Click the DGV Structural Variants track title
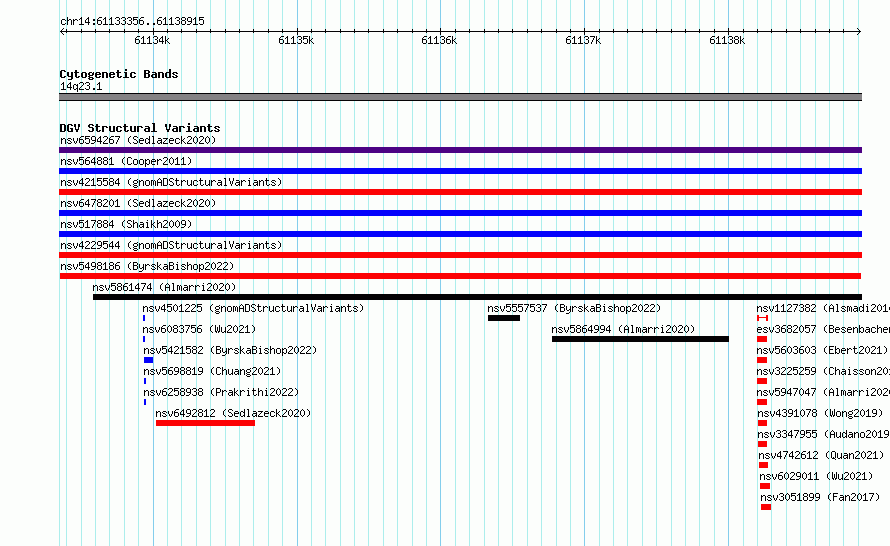This screenshot has height=546, width=890. pos(140,128)
